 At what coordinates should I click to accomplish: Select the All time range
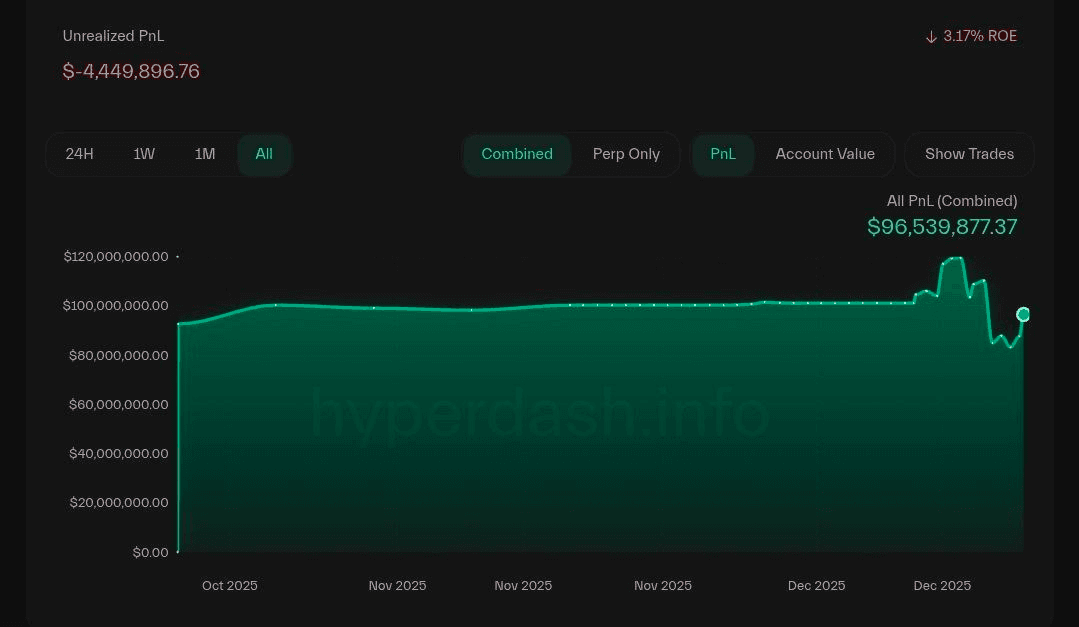(x=264, y=154)
